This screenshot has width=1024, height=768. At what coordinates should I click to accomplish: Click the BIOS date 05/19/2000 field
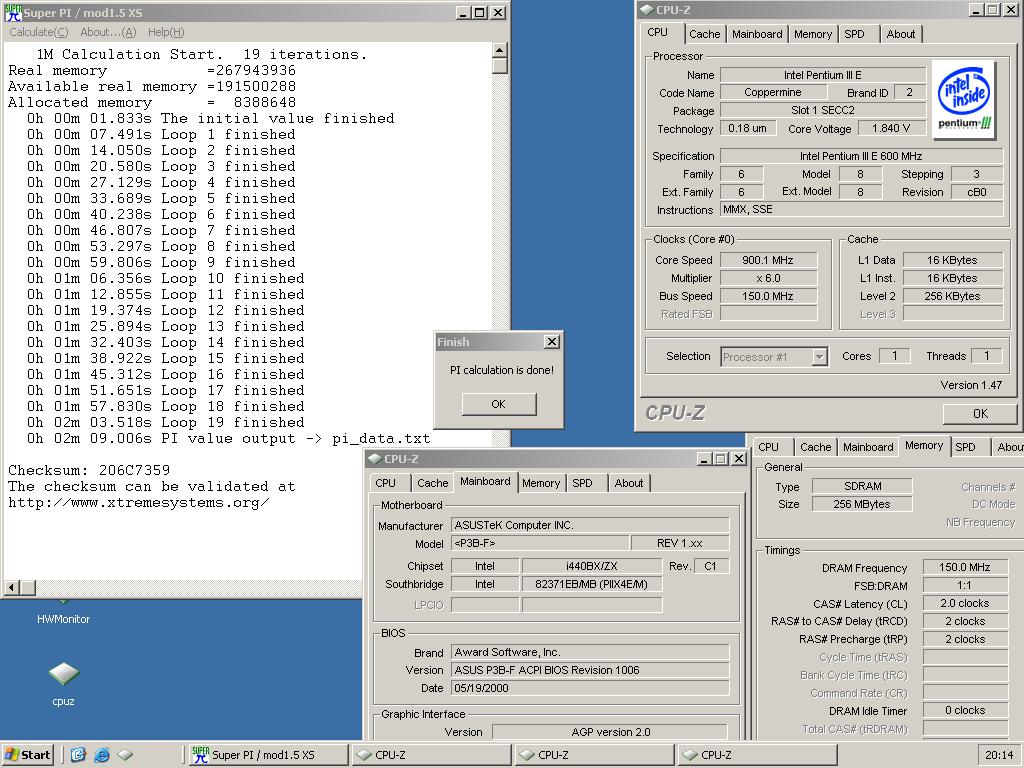[x=590, y=688]
